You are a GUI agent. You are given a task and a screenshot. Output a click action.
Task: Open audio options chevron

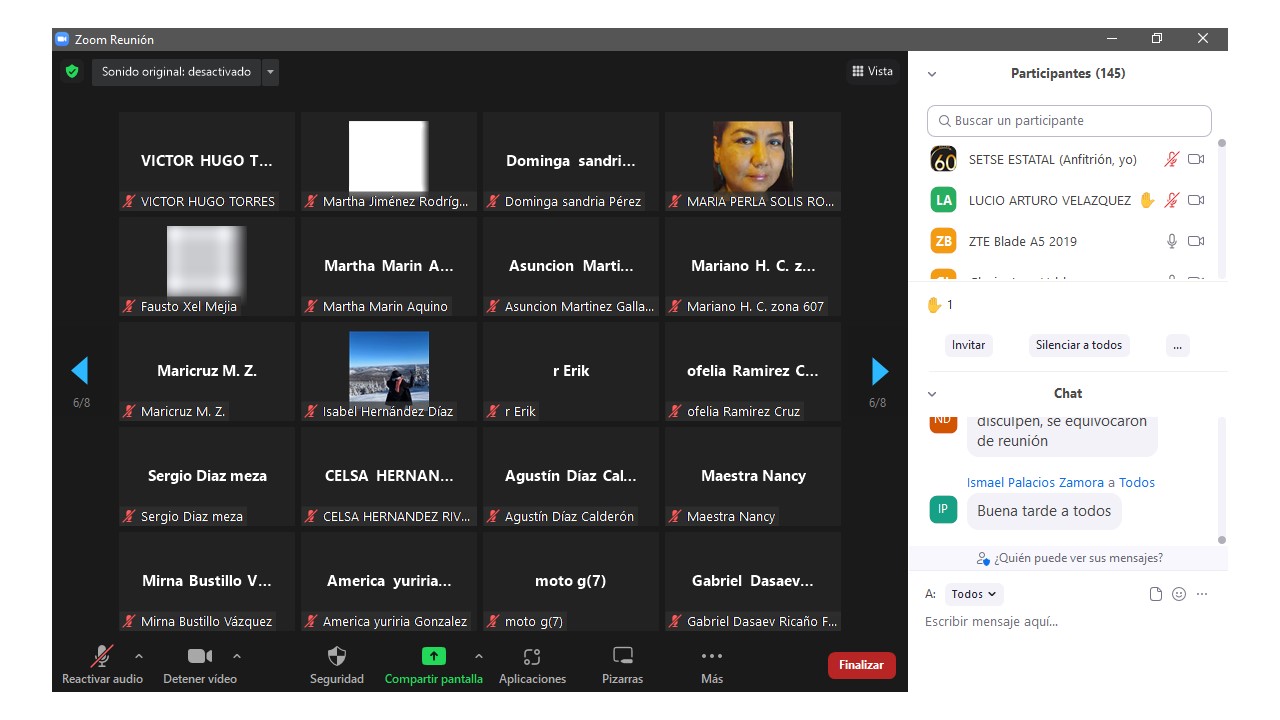138,656
